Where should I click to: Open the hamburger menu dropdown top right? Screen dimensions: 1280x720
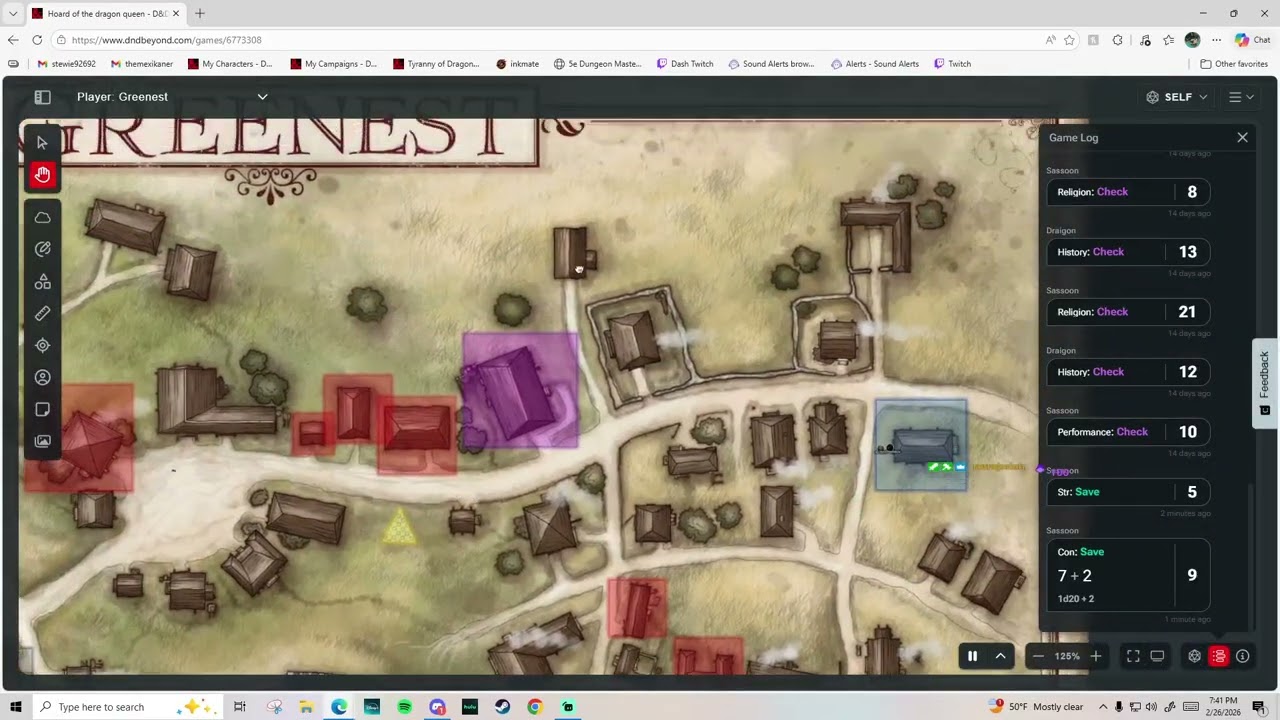pos(1241,97)
